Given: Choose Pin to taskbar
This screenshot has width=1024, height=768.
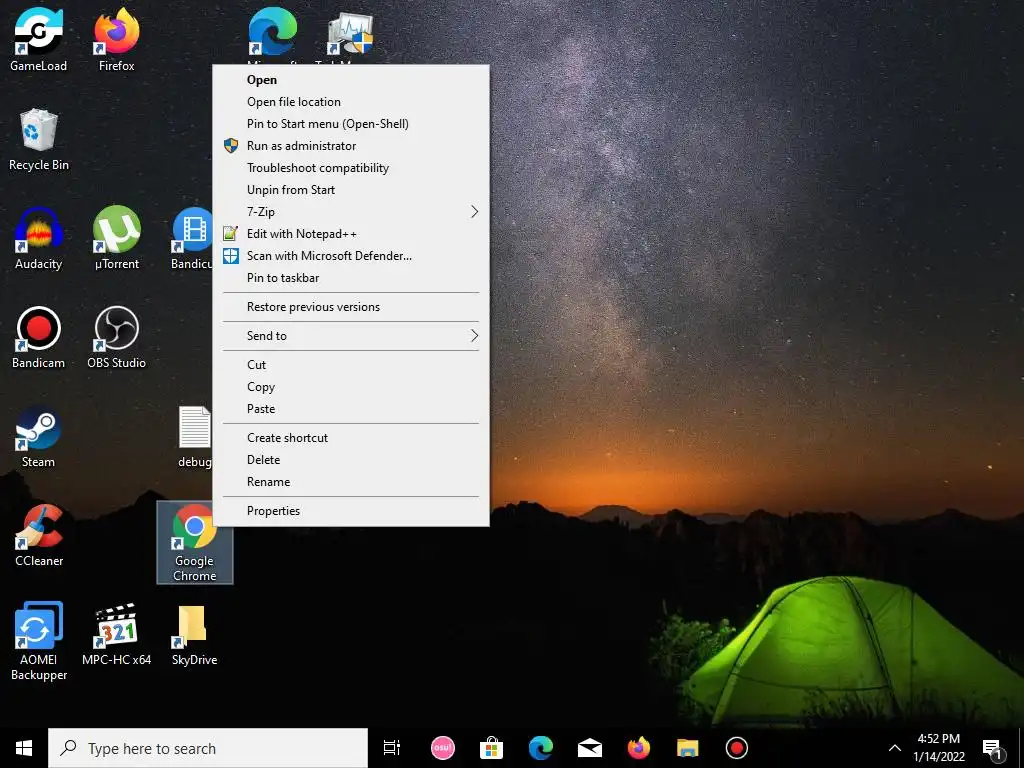Looking at the screenshot, I should (x=351, y=278).
